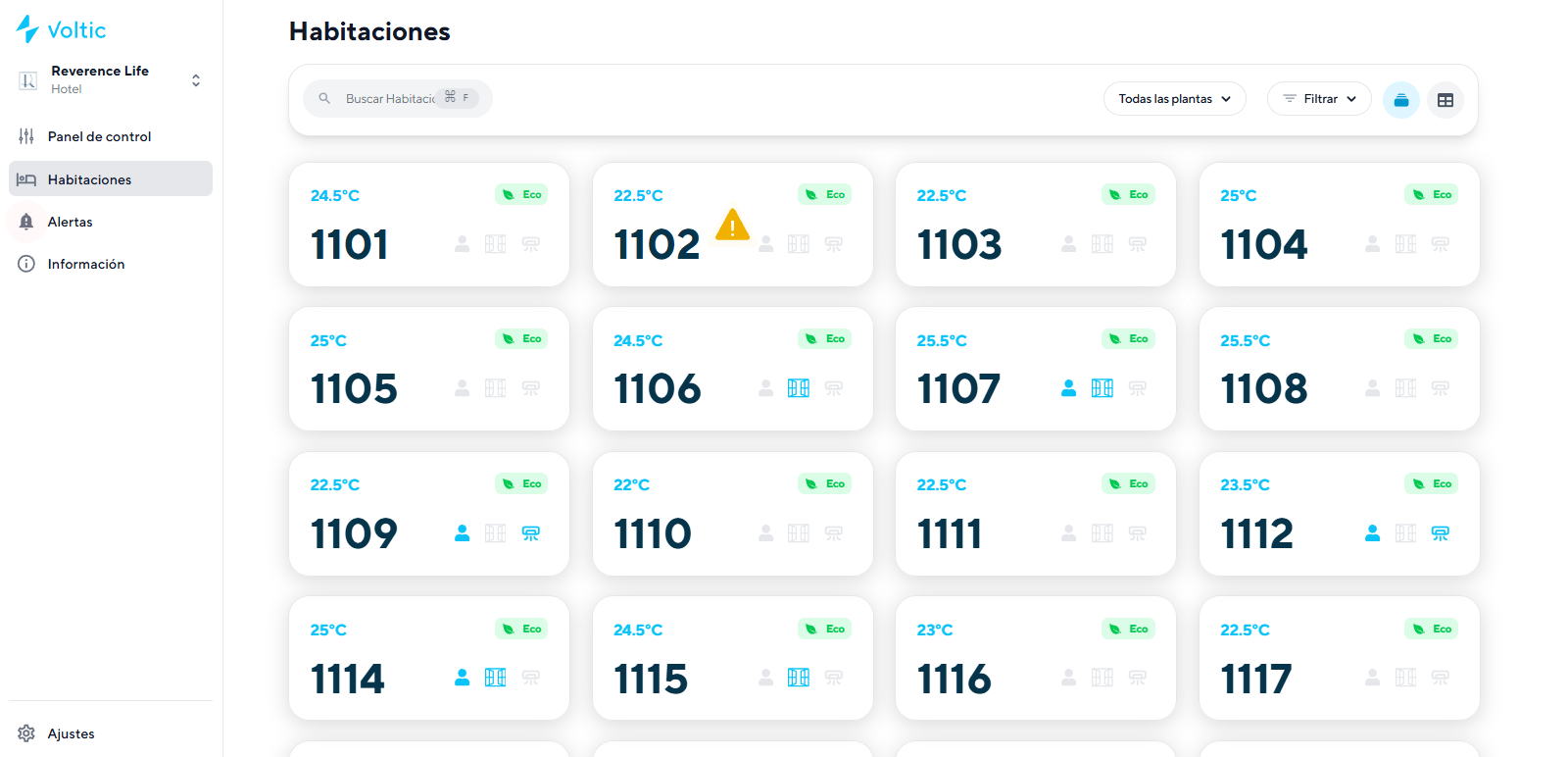The width and height of the screenshot is (1568, 757).
Task: Click the warning alert icon on room 1102
Action: tap(732, 225)
